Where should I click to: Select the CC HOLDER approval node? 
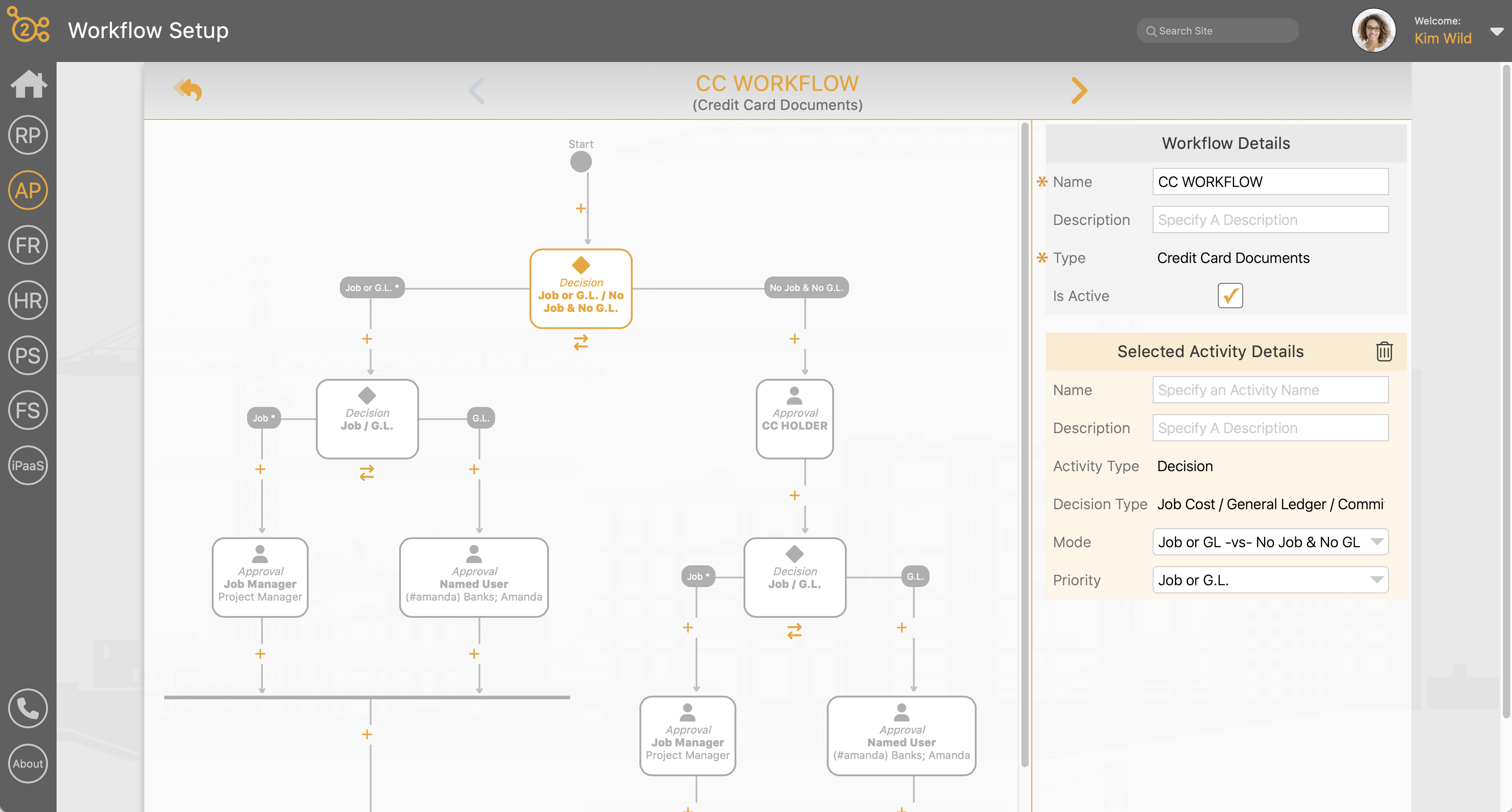click(795, 419)
